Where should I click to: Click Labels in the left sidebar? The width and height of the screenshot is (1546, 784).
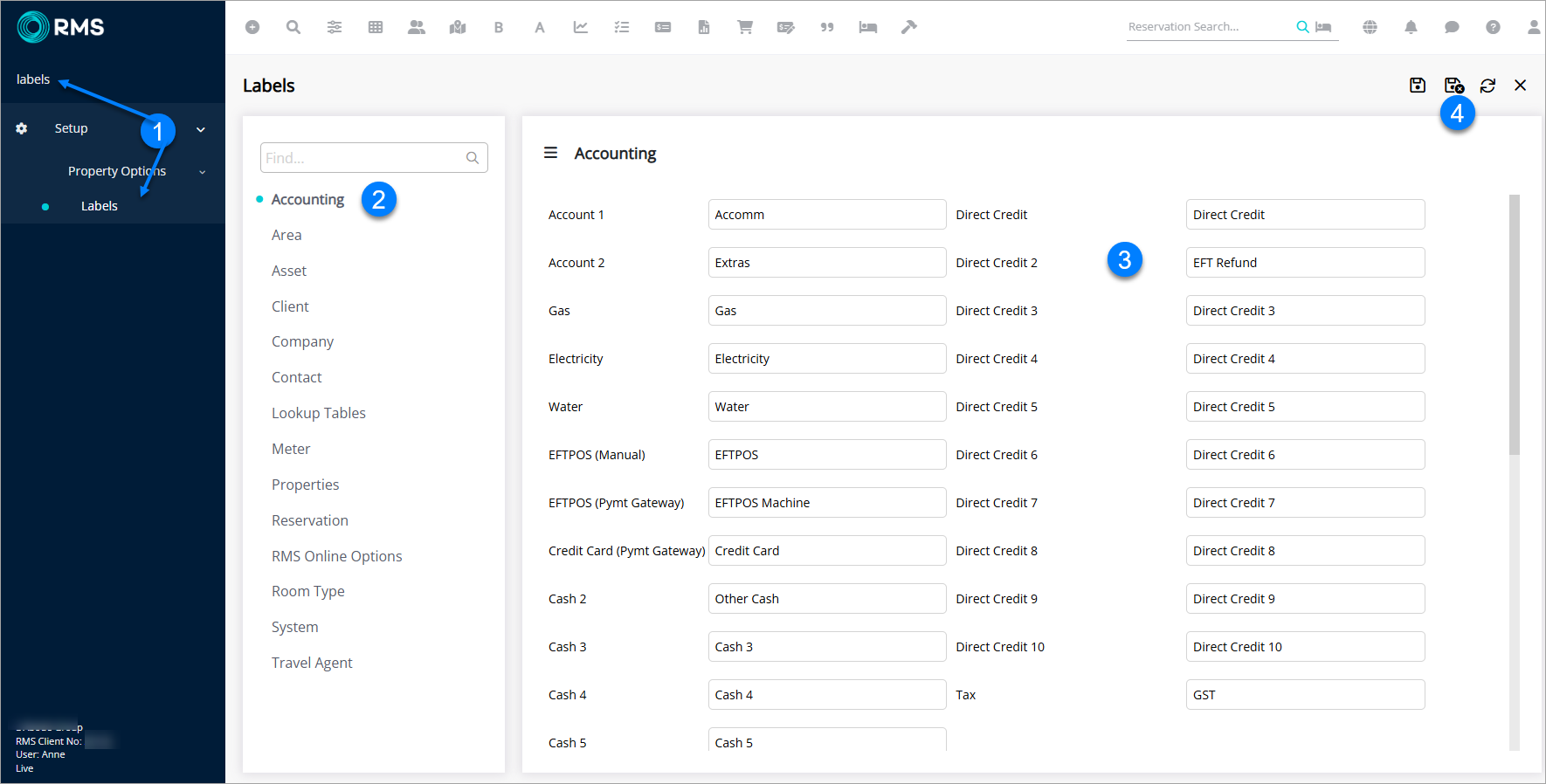pyautogui.click(x=99, y=206)
